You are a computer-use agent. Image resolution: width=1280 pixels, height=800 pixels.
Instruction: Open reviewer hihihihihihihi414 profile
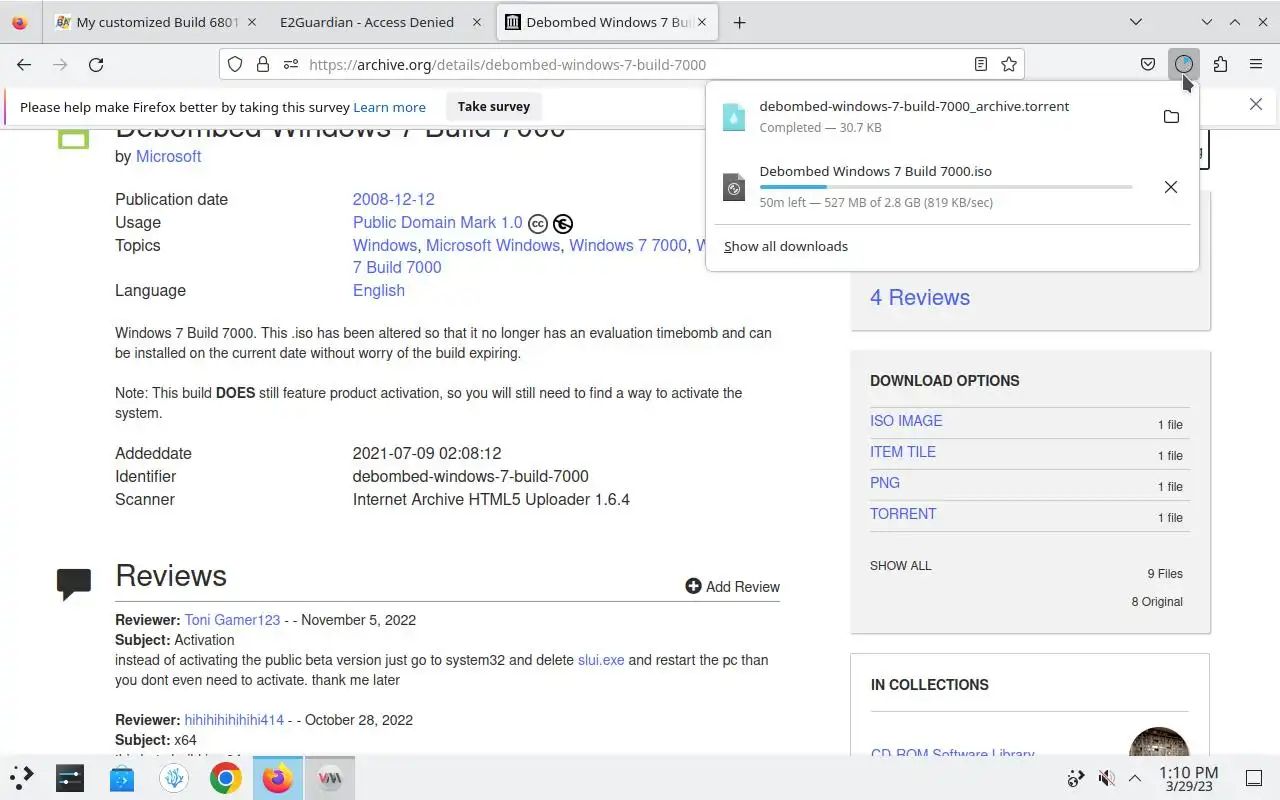point(234,720)
